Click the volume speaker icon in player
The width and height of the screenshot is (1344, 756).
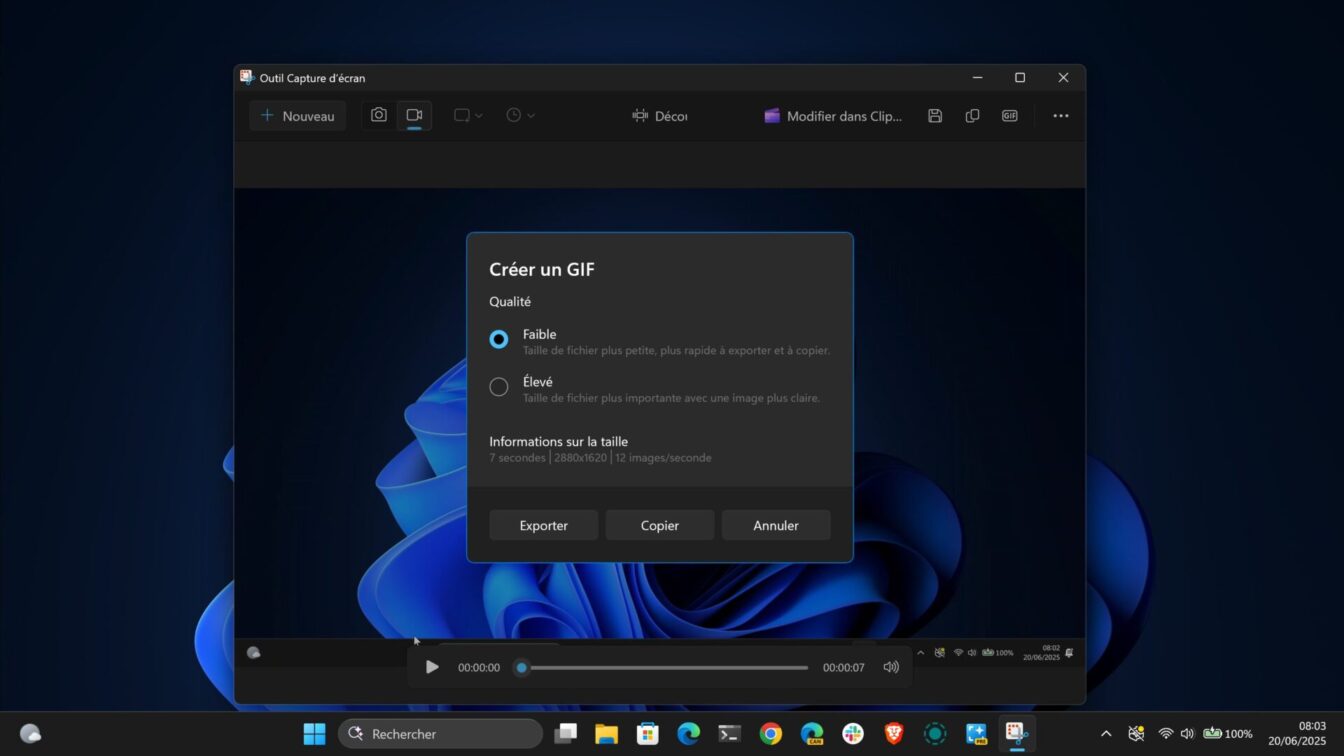(891, 667)
